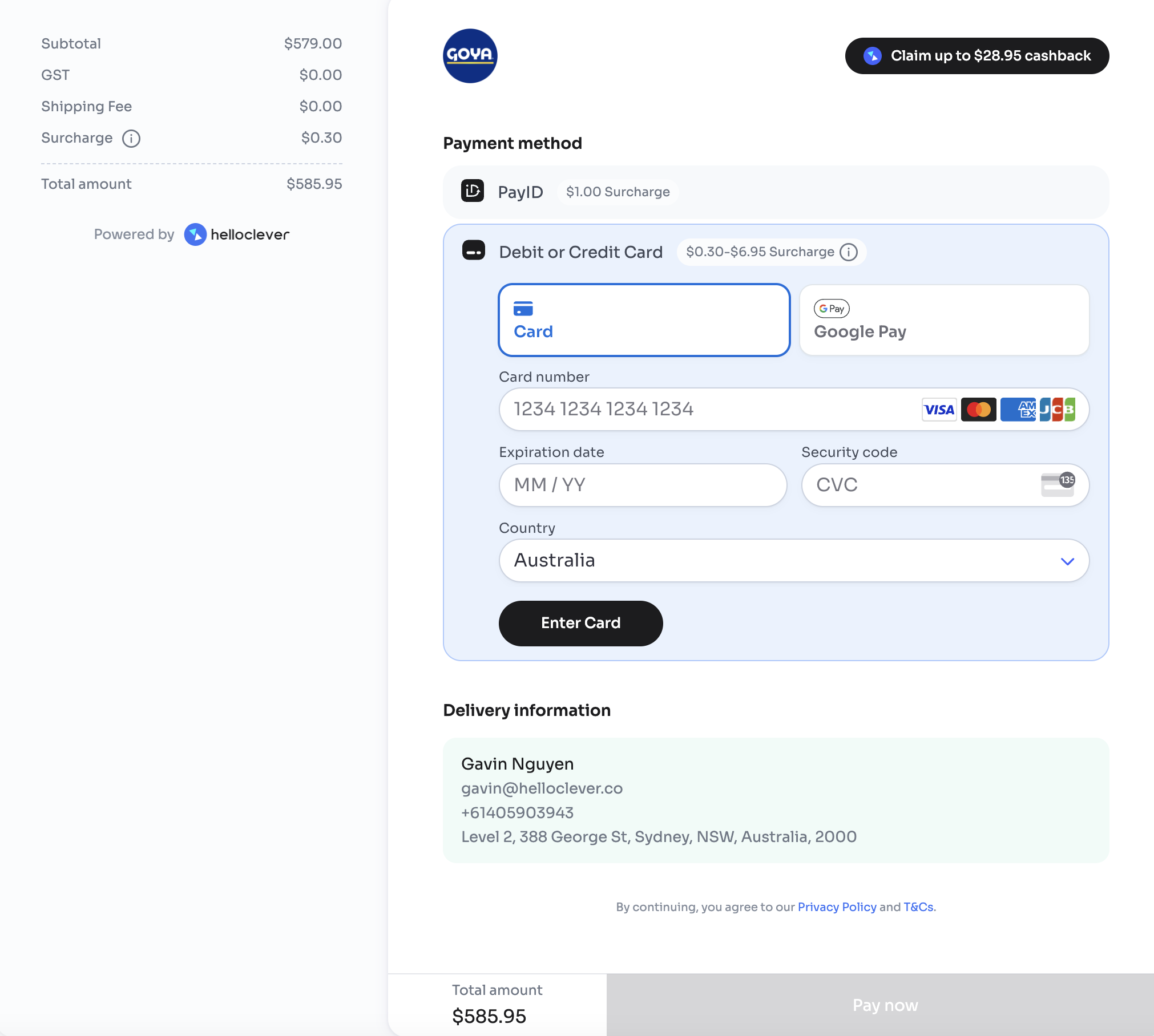This screenshot has height=1036, width=1154.
Task: Switch to the Google Pay tab
Action: (x=944, y=320)
